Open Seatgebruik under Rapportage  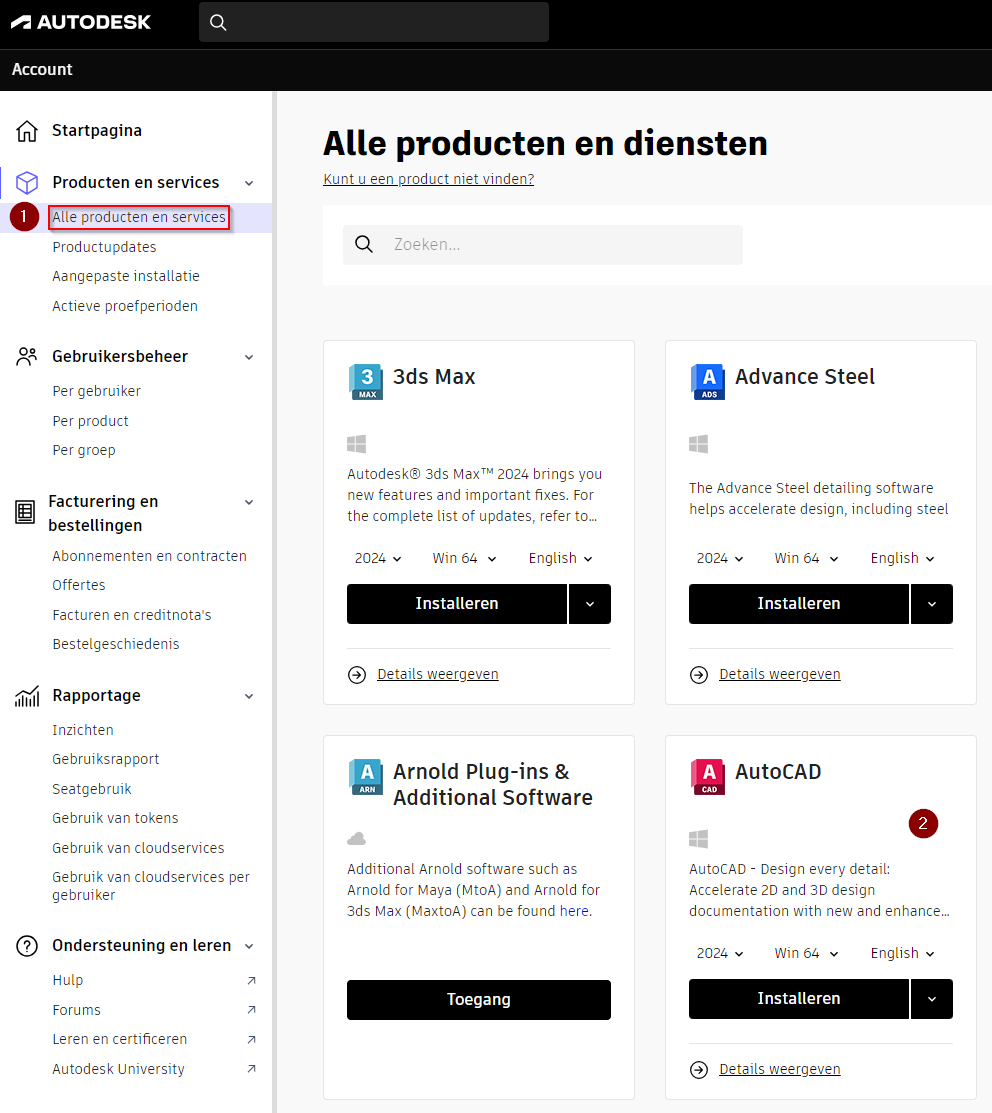point(92,789)
